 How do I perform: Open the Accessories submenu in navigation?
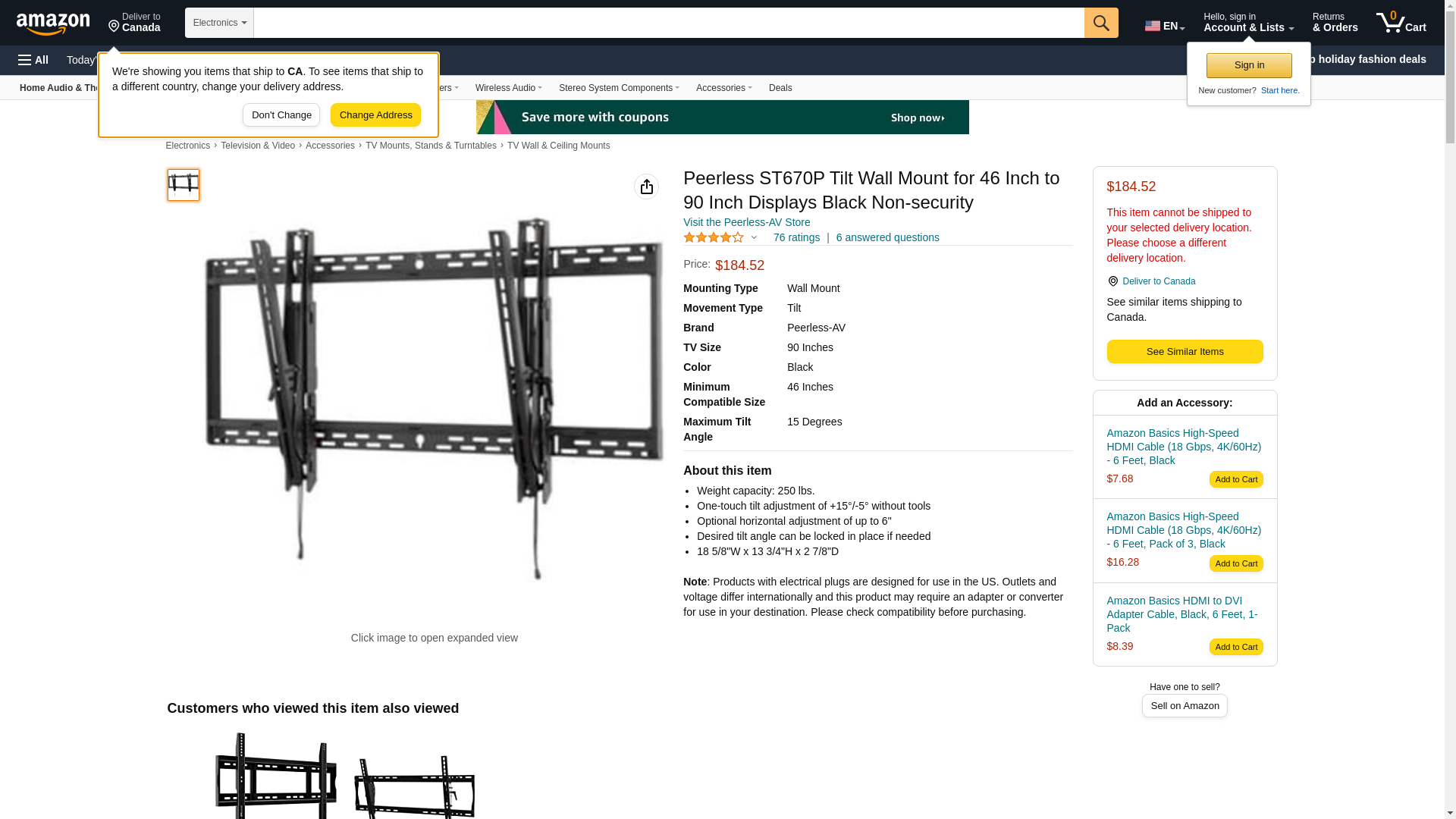723,88
